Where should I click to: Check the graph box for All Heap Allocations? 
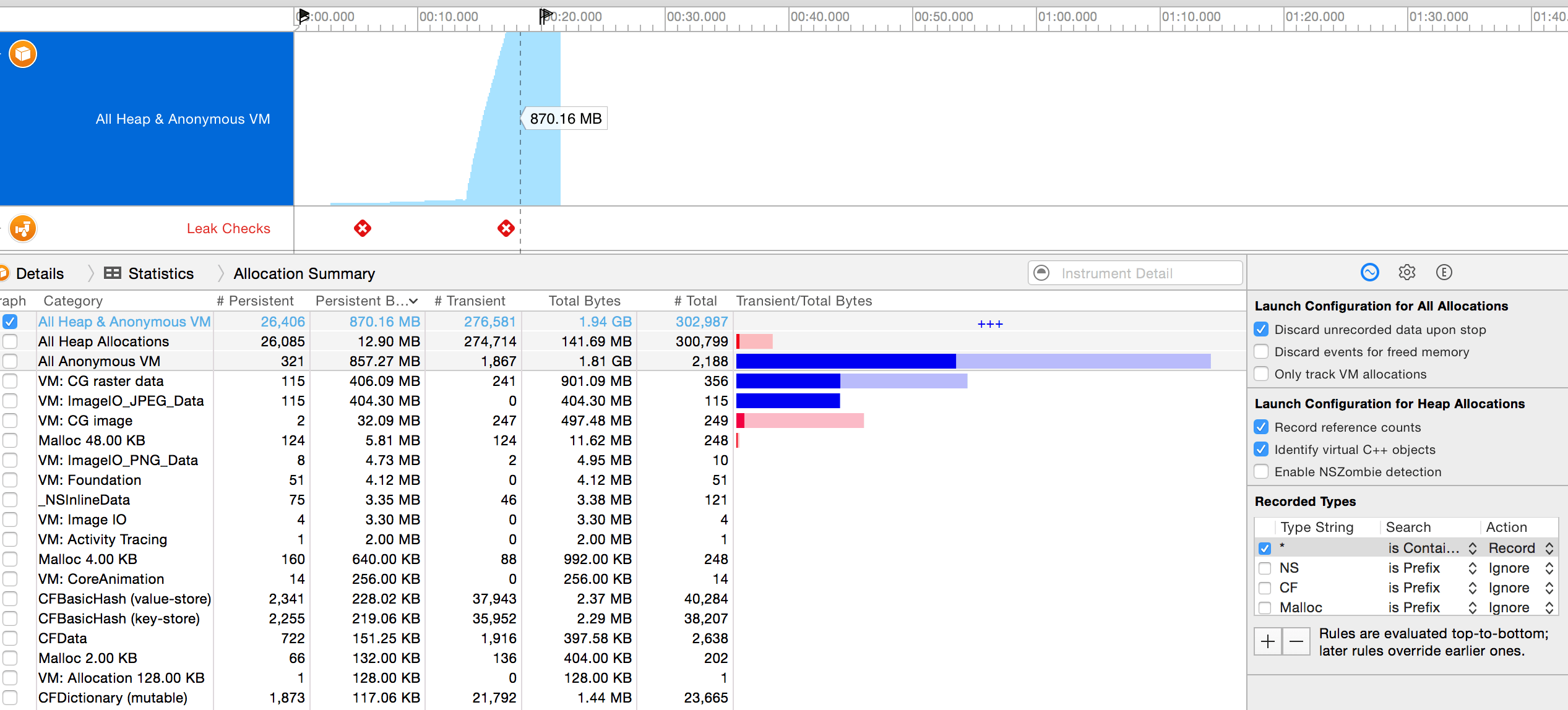pyautogui.click(x=10, y=341)
